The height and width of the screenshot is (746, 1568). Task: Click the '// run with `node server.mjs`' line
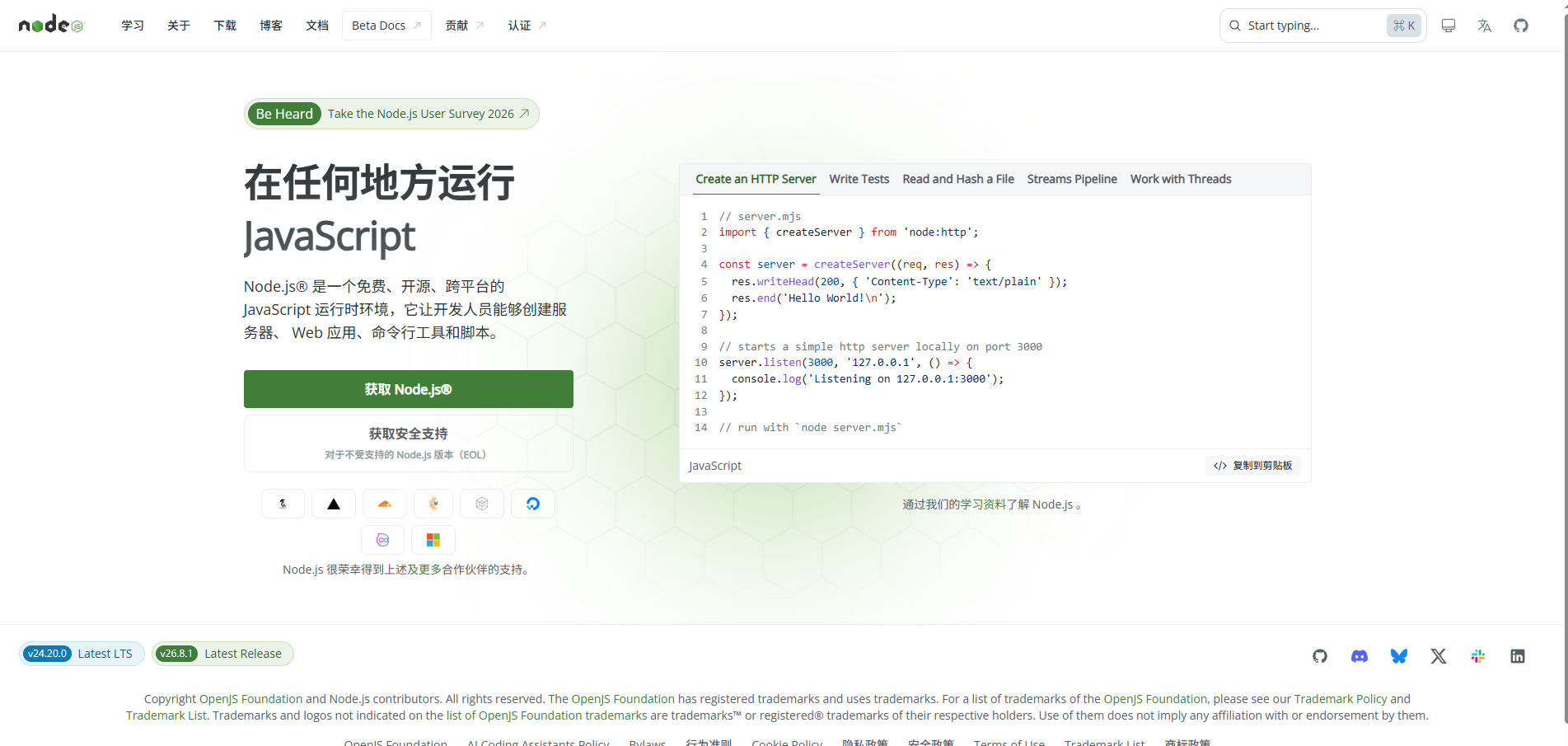pyautogui.click(x=810, y=428)
